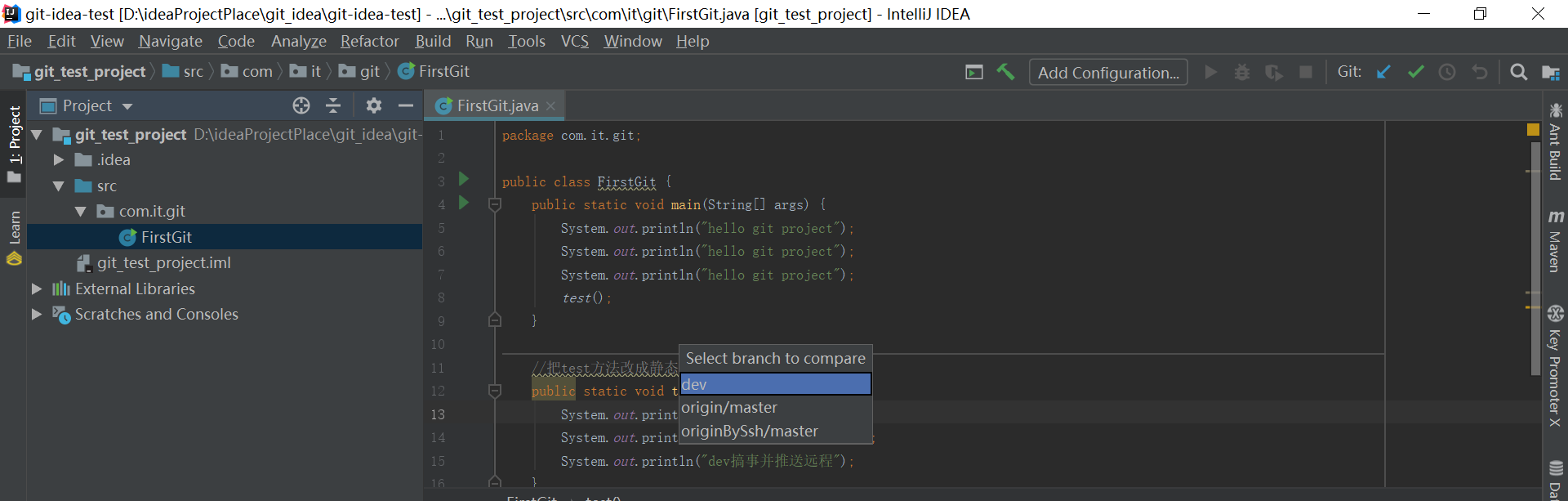
Task: Click Locate/Scroll from Source target icon
Action: (301, 105)
